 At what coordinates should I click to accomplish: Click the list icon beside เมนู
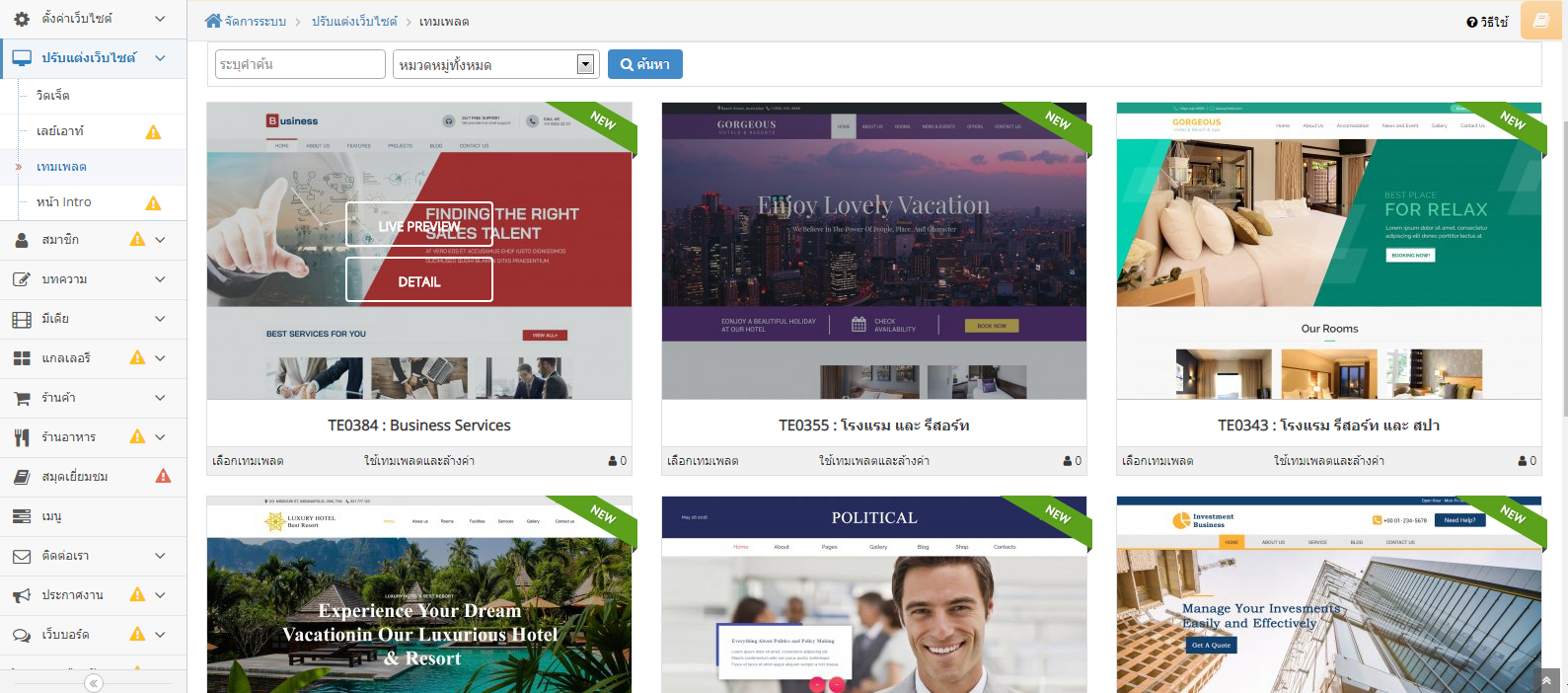[22, 516]
